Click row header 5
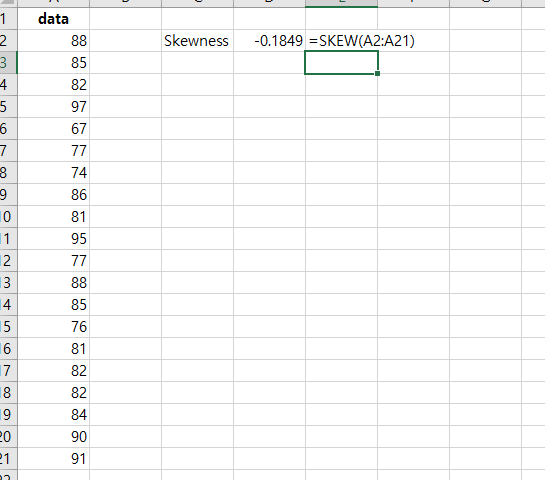 pyautogui.click(x=8, y=107)
